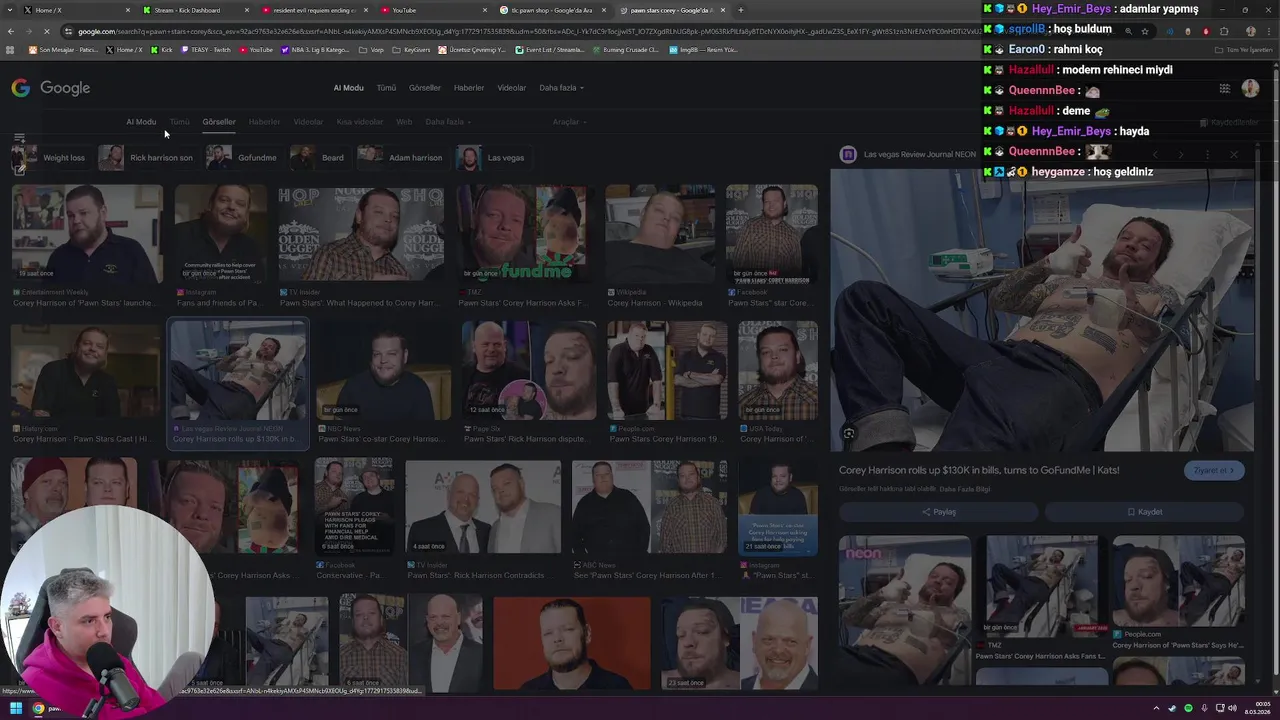Search the preview image with Google Lens

coord(848,433)
